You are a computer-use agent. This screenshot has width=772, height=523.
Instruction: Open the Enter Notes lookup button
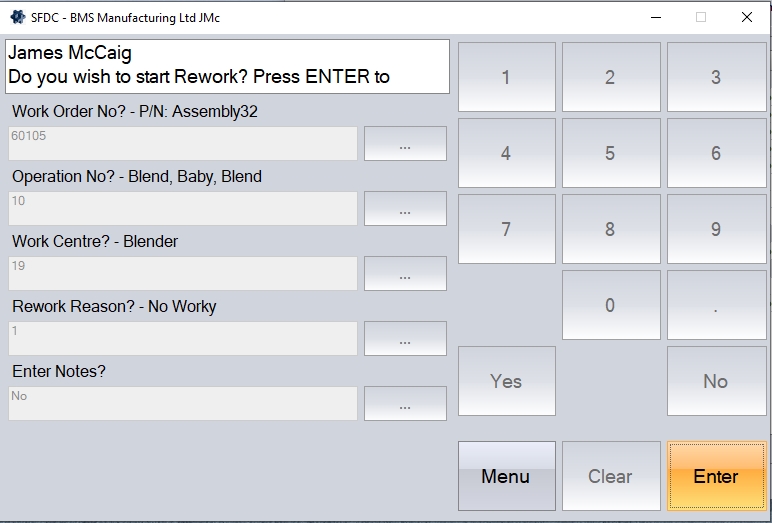coord(405,404)
